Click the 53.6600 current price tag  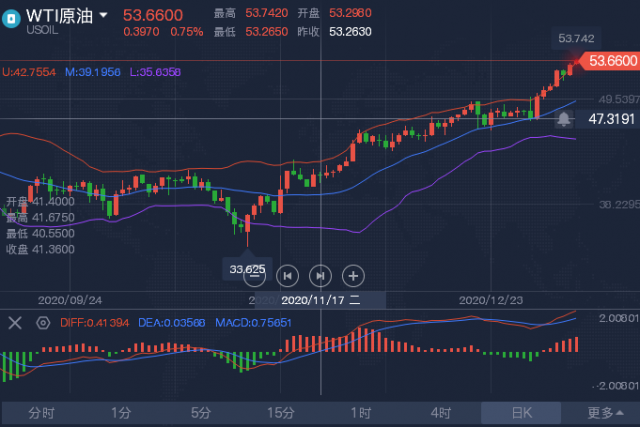[x=610, y=61]
